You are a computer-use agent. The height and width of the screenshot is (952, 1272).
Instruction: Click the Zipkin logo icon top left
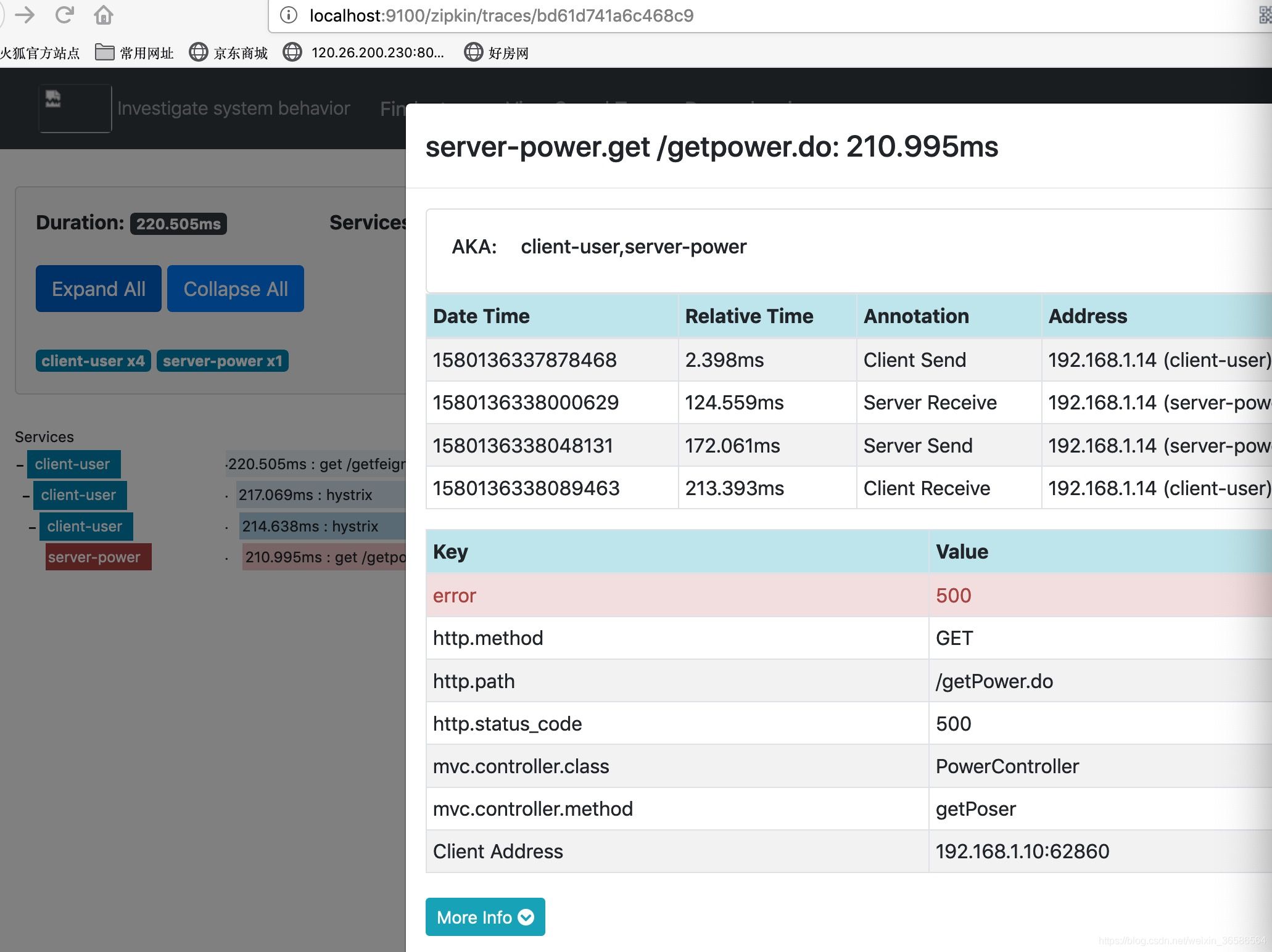coord(74,109)
